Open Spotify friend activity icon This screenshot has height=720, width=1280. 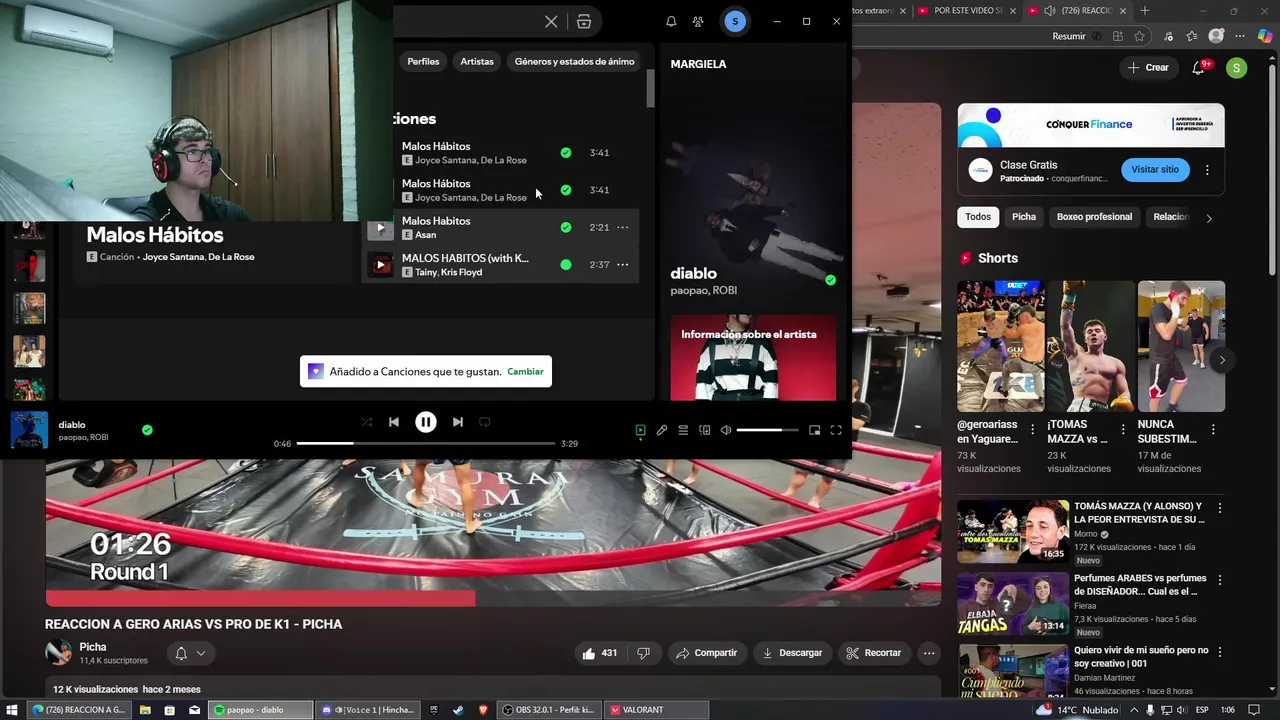pyautogui.click(x=698, y=21)
